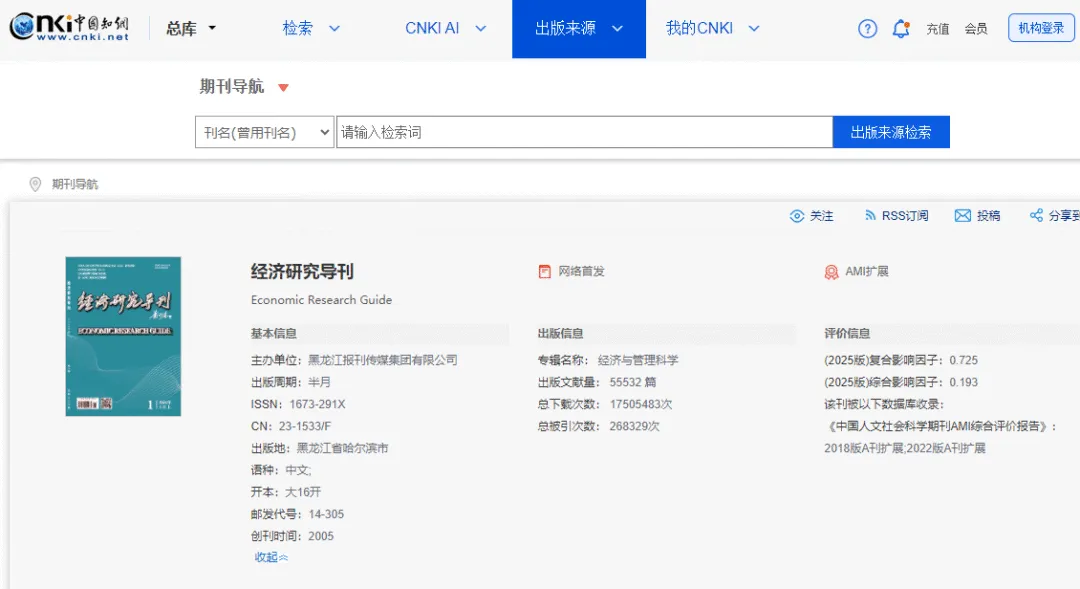Click the 17505483次 download count
The height and width of the screenshot is (589, 1080).
[641, 404]
